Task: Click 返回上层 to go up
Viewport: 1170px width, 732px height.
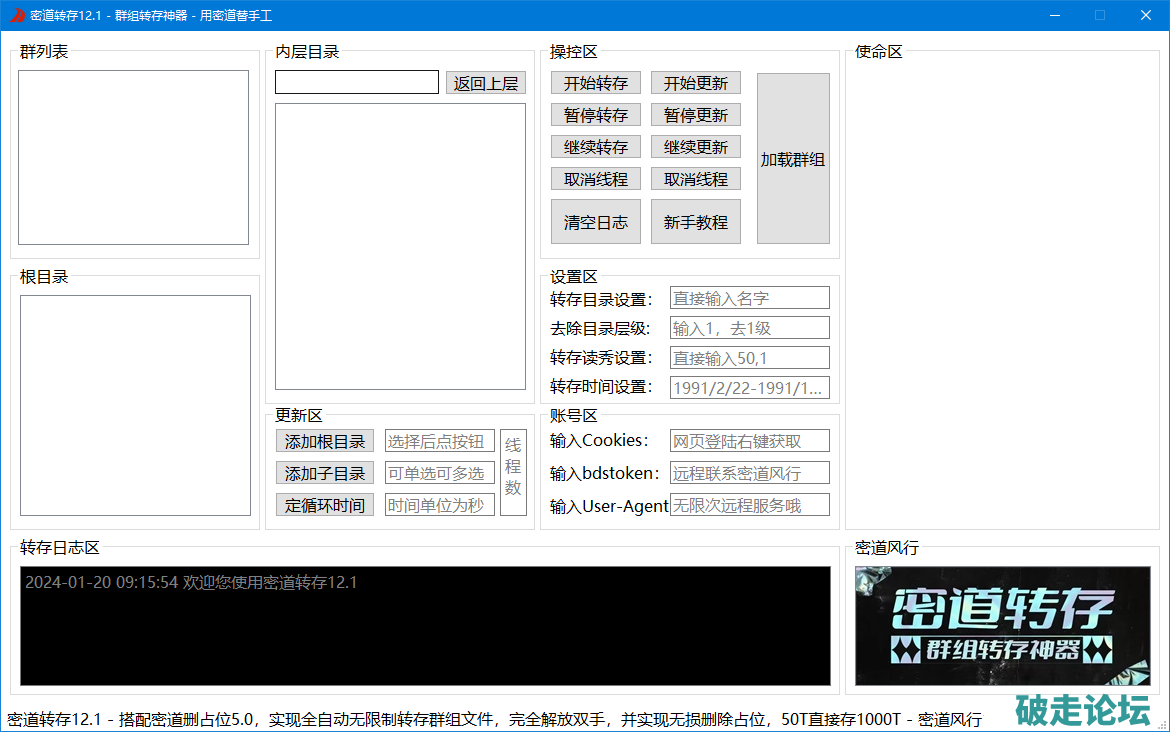Action: click(485, 83)
